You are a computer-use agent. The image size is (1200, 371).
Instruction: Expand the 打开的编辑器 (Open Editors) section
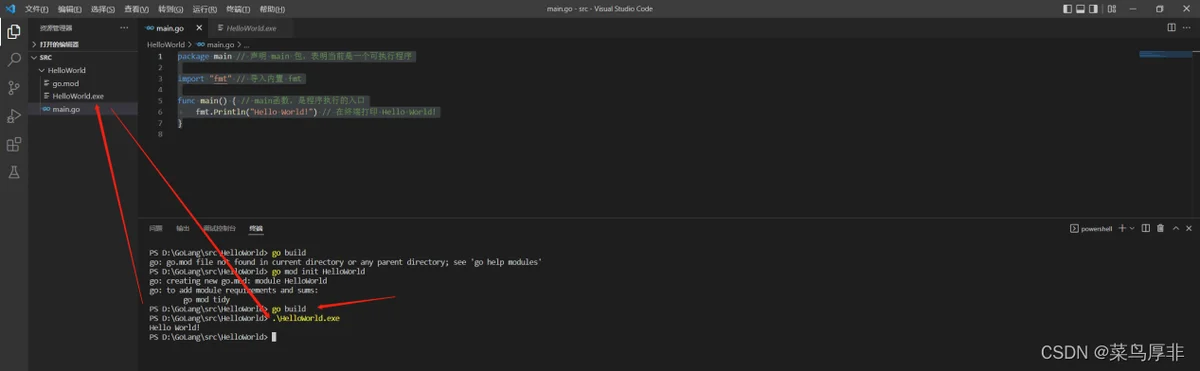tap(83, 44)
